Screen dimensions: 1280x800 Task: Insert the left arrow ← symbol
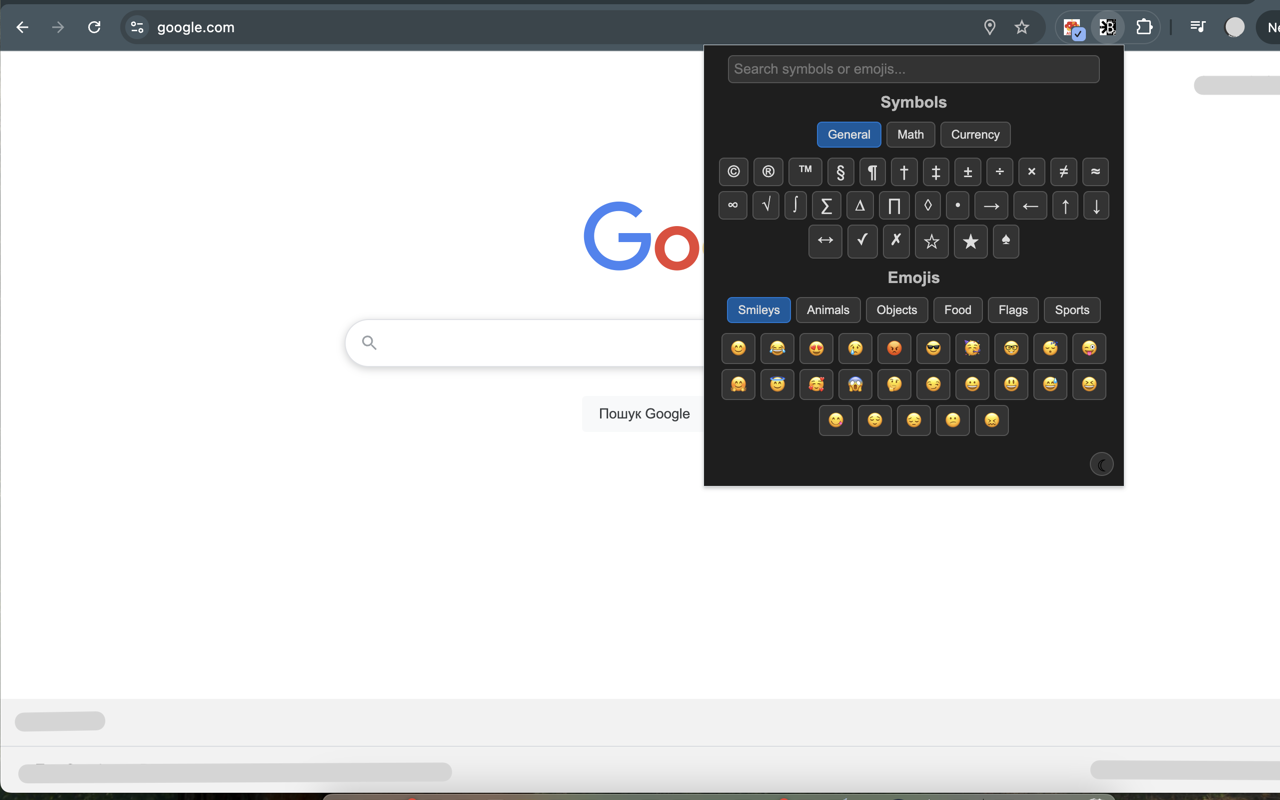click(x=1030, y=206)
